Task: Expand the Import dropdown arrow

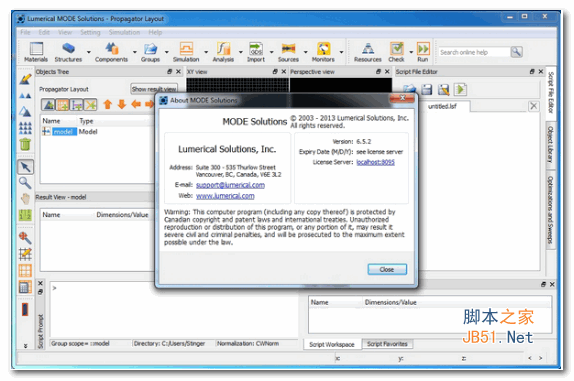Action: (271, 52)
